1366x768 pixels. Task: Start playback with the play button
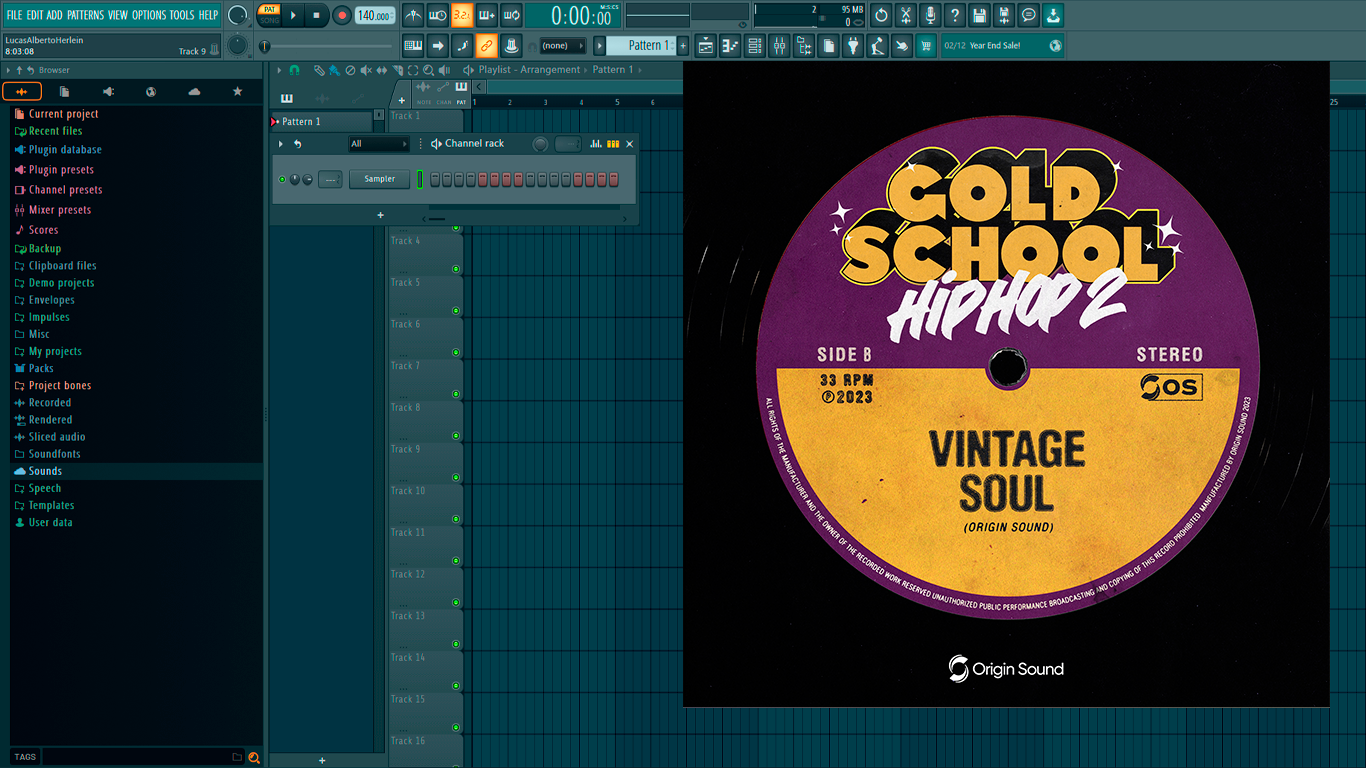click(x=293, y=15)
